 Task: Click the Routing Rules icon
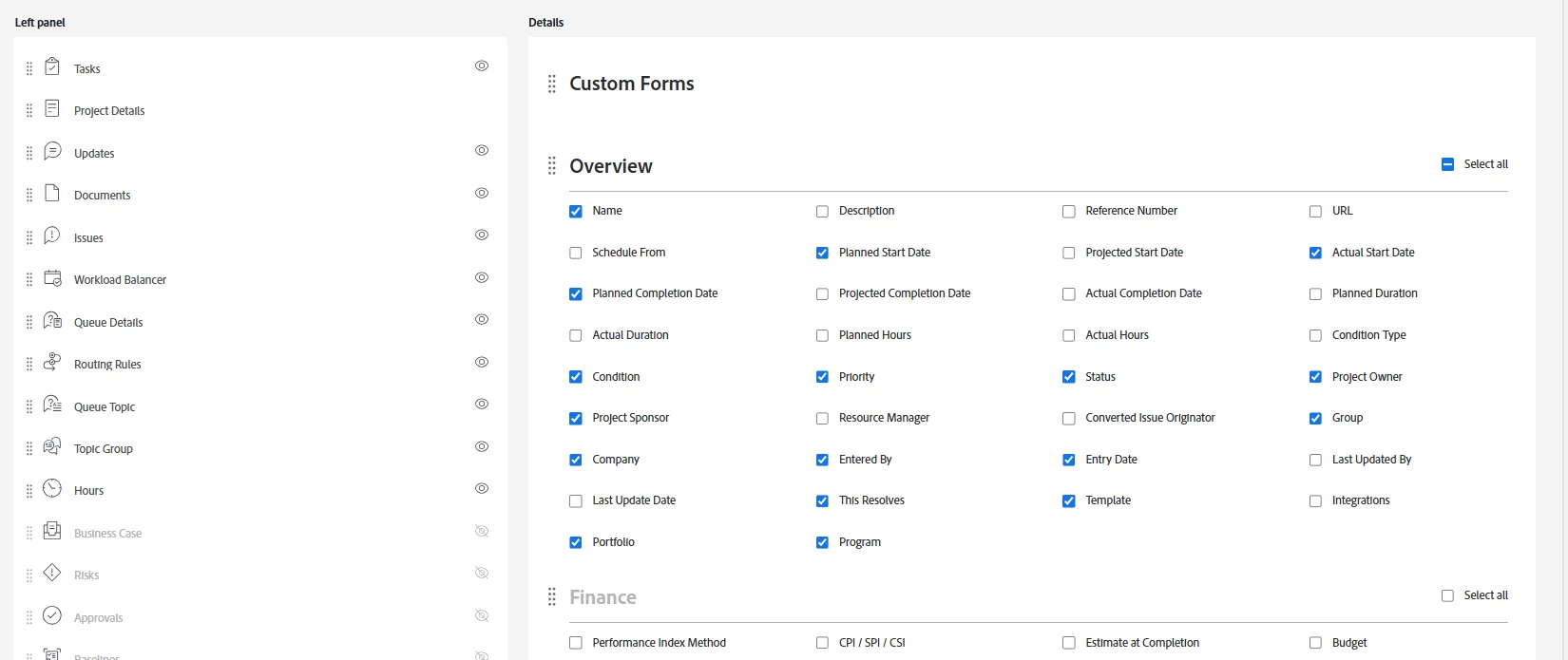[52, 363]
